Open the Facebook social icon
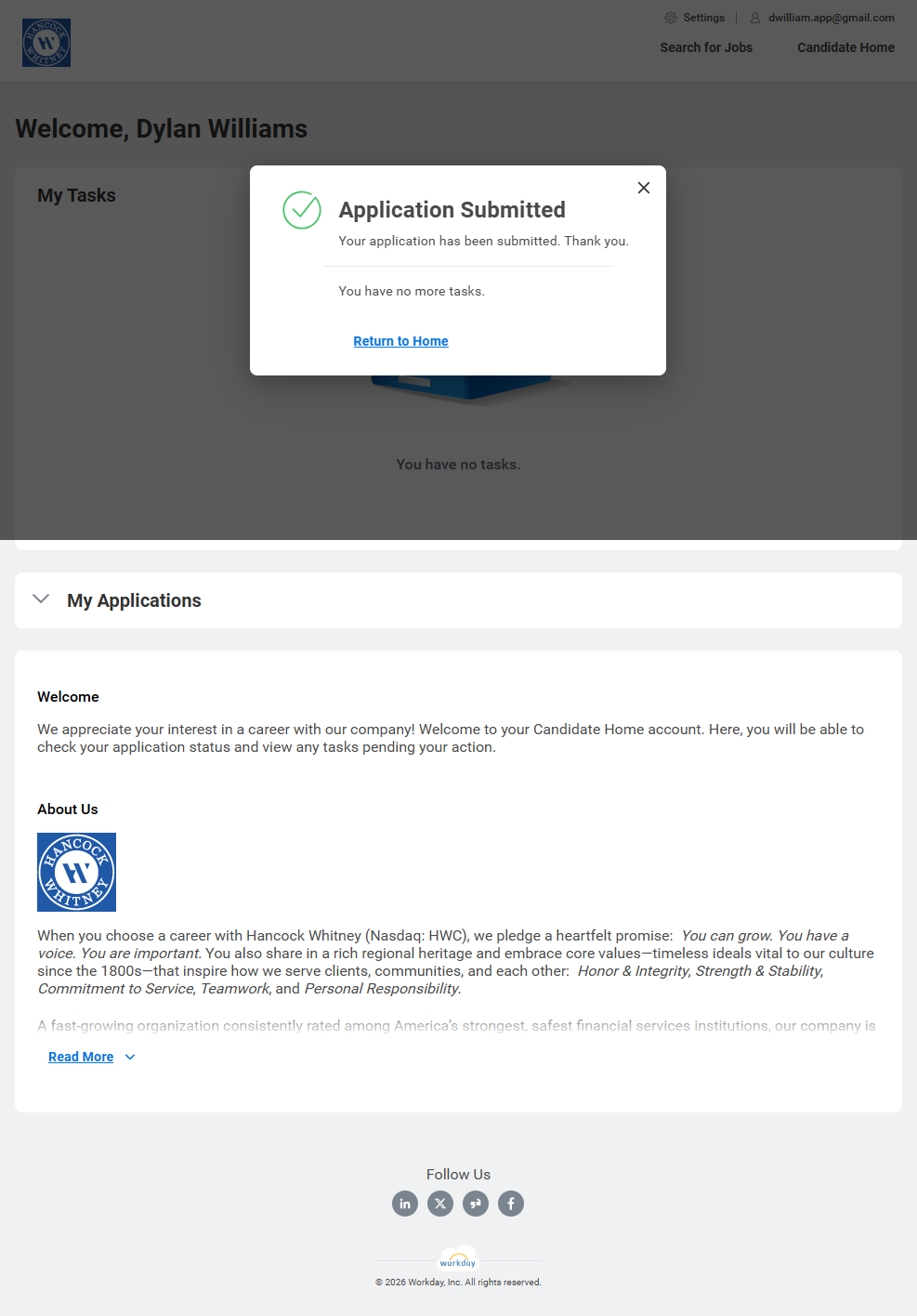The width and height of the screenshot is (917, 1316). (x=511, y=1204)
